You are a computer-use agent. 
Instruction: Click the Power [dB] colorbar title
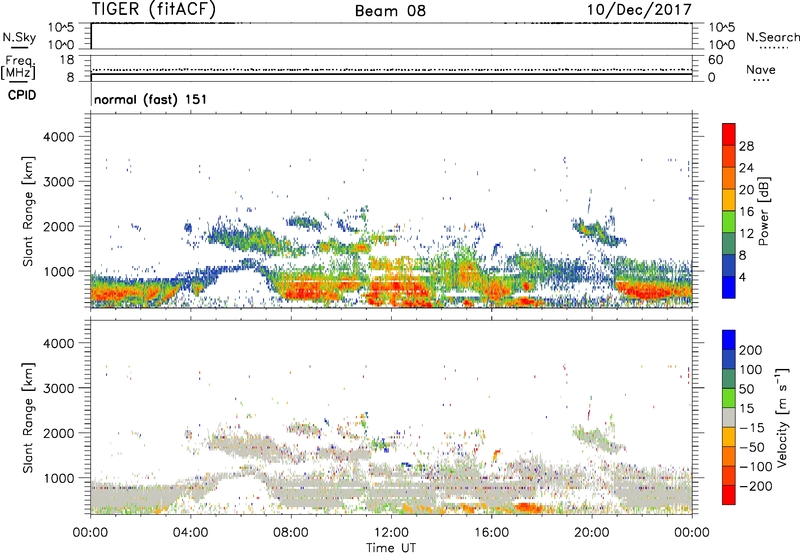click(764, 211)
